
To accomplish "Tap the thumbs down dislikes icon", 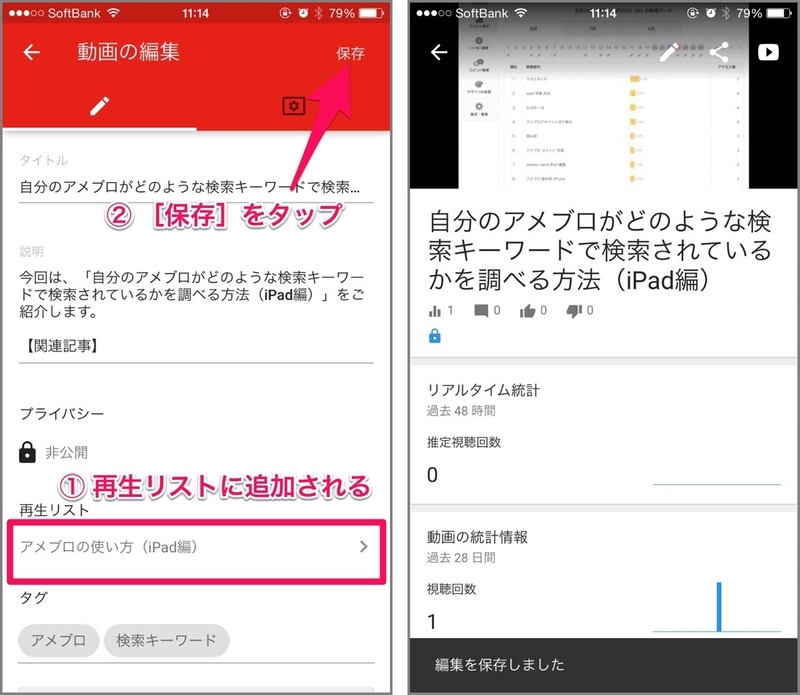I will (574, 311).
